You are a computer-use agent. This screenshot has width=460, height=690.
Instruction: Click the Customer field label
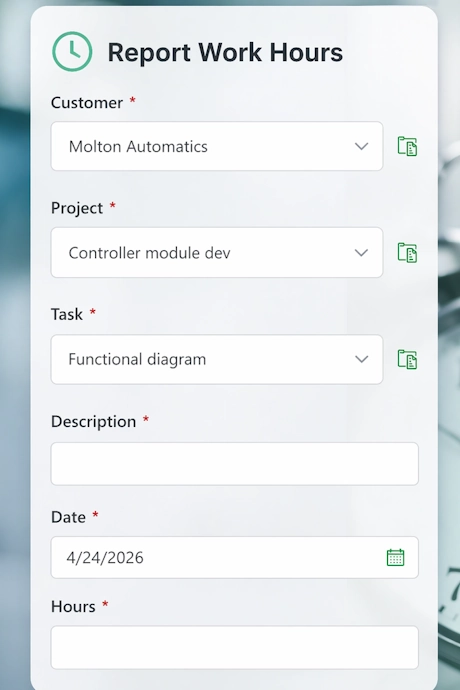(87, 103)
